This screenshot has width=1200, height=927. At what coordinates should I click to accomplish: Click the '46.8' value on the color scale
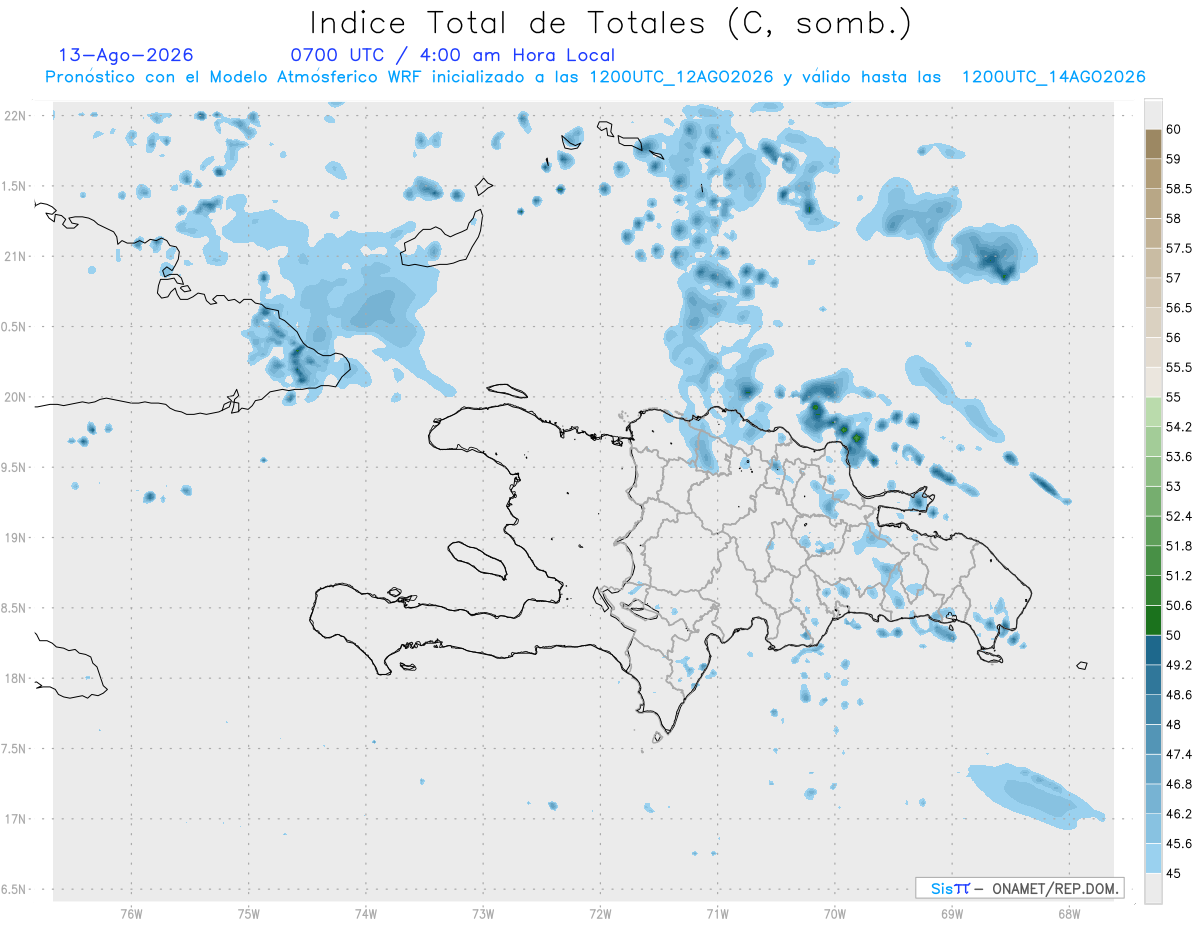tap(1179, 784)
